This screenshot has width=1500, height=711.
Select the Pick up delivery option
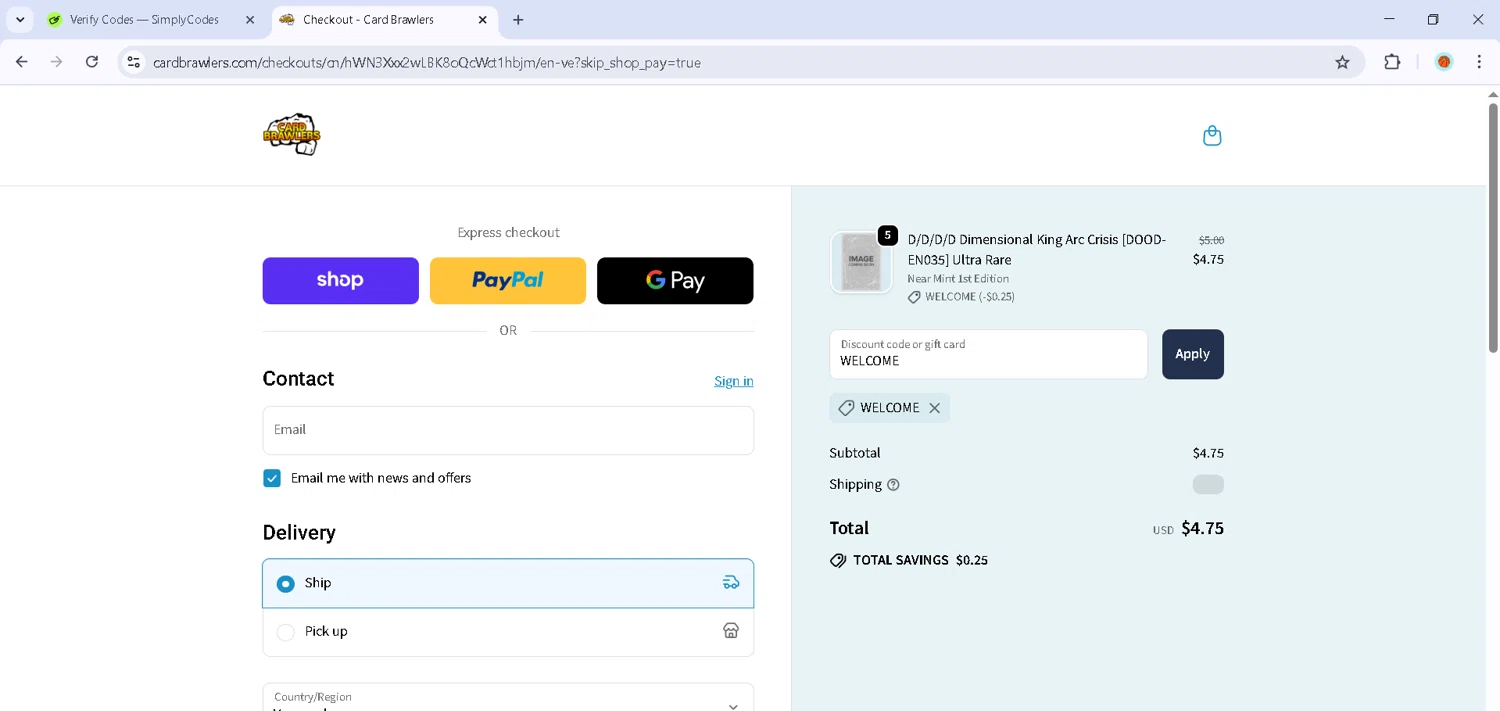point(508,631)
